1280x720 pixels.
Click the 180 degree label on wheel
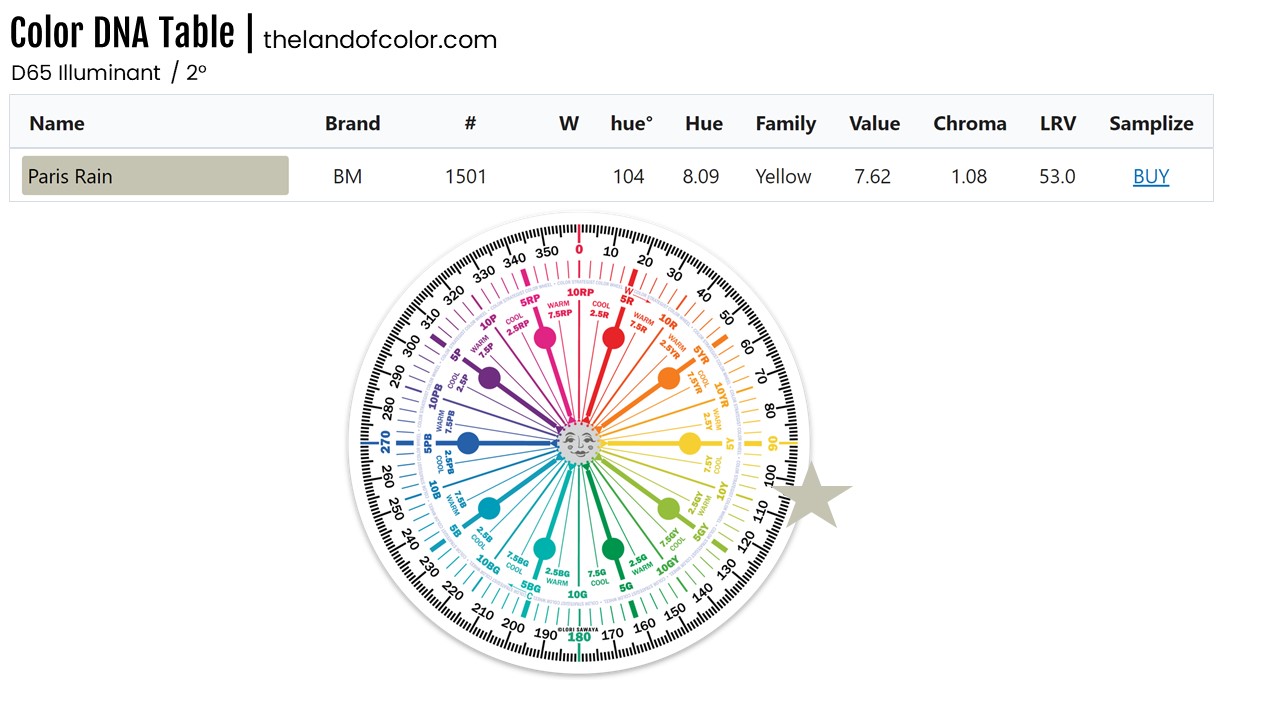[x=579, y=637]
